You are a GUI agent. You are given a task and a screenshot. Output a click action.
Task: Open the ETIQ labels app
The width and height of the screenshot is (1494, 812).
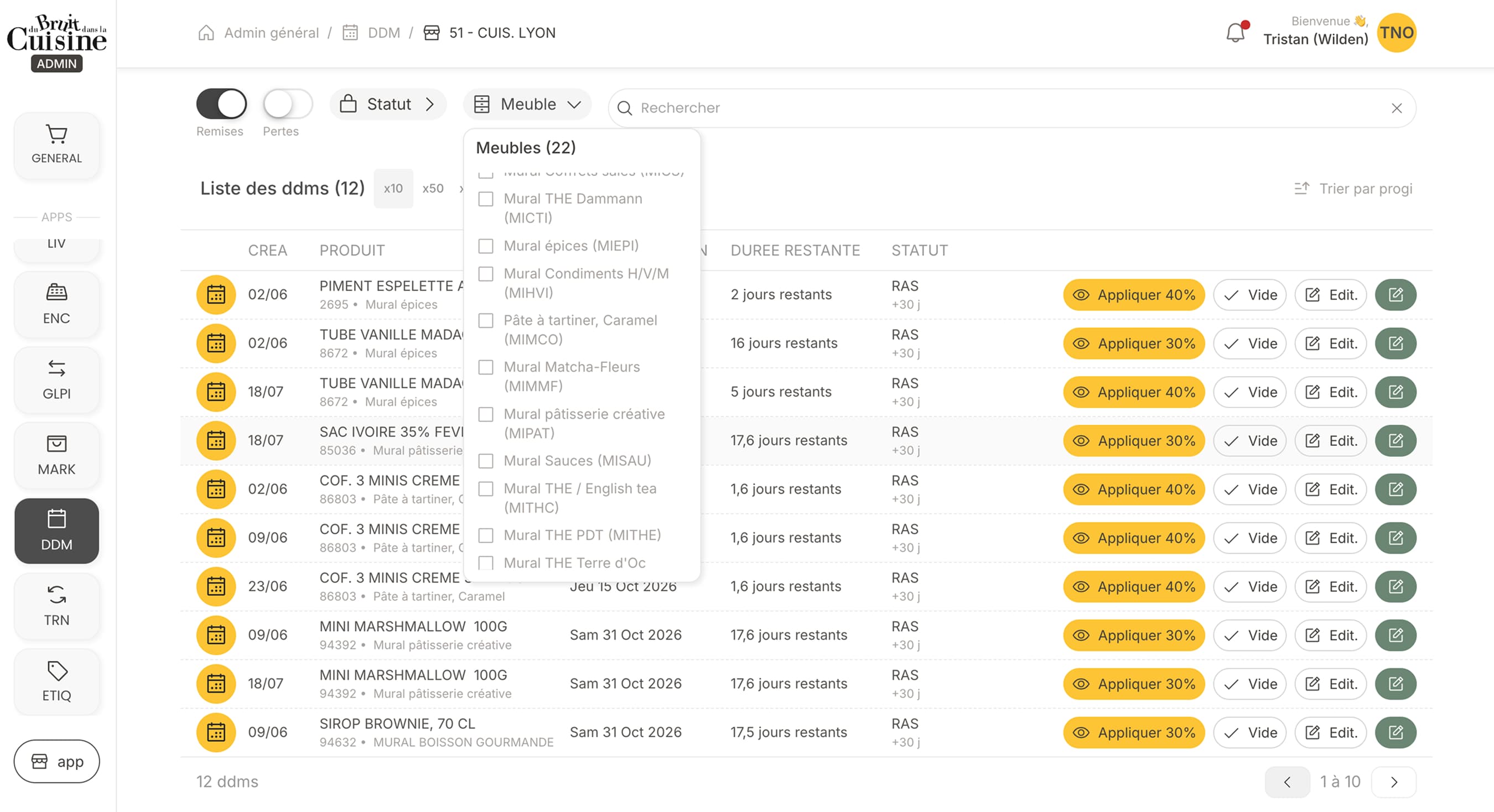pyautogui.click(x=57, y=681)
